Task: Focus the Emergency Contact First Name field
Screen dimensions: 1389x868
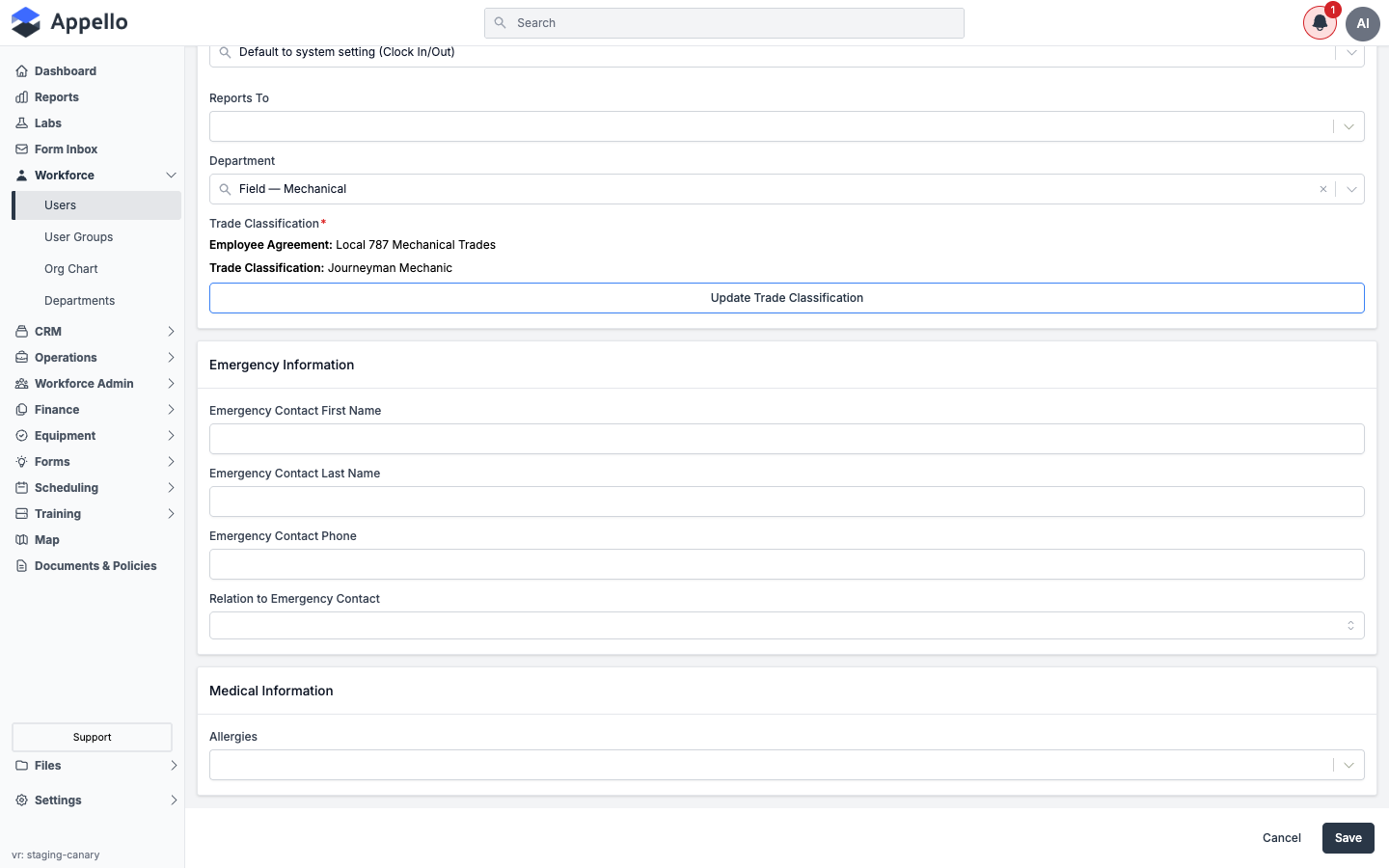Action: tap(786, 439)
